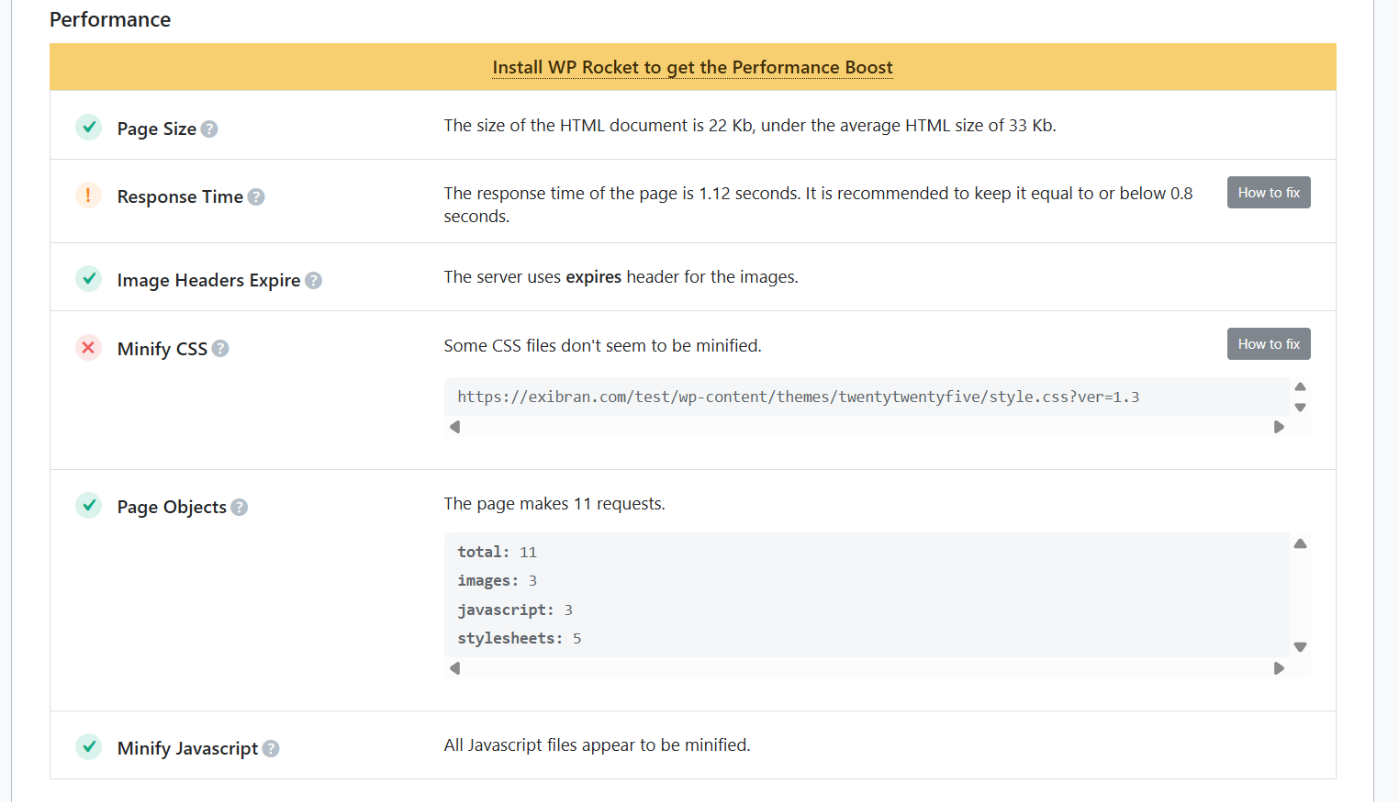The height and width of the screenshot is (802, 1399).
Task: Open the Install WP Rocket performance boost link
Action: click(692, 68)
